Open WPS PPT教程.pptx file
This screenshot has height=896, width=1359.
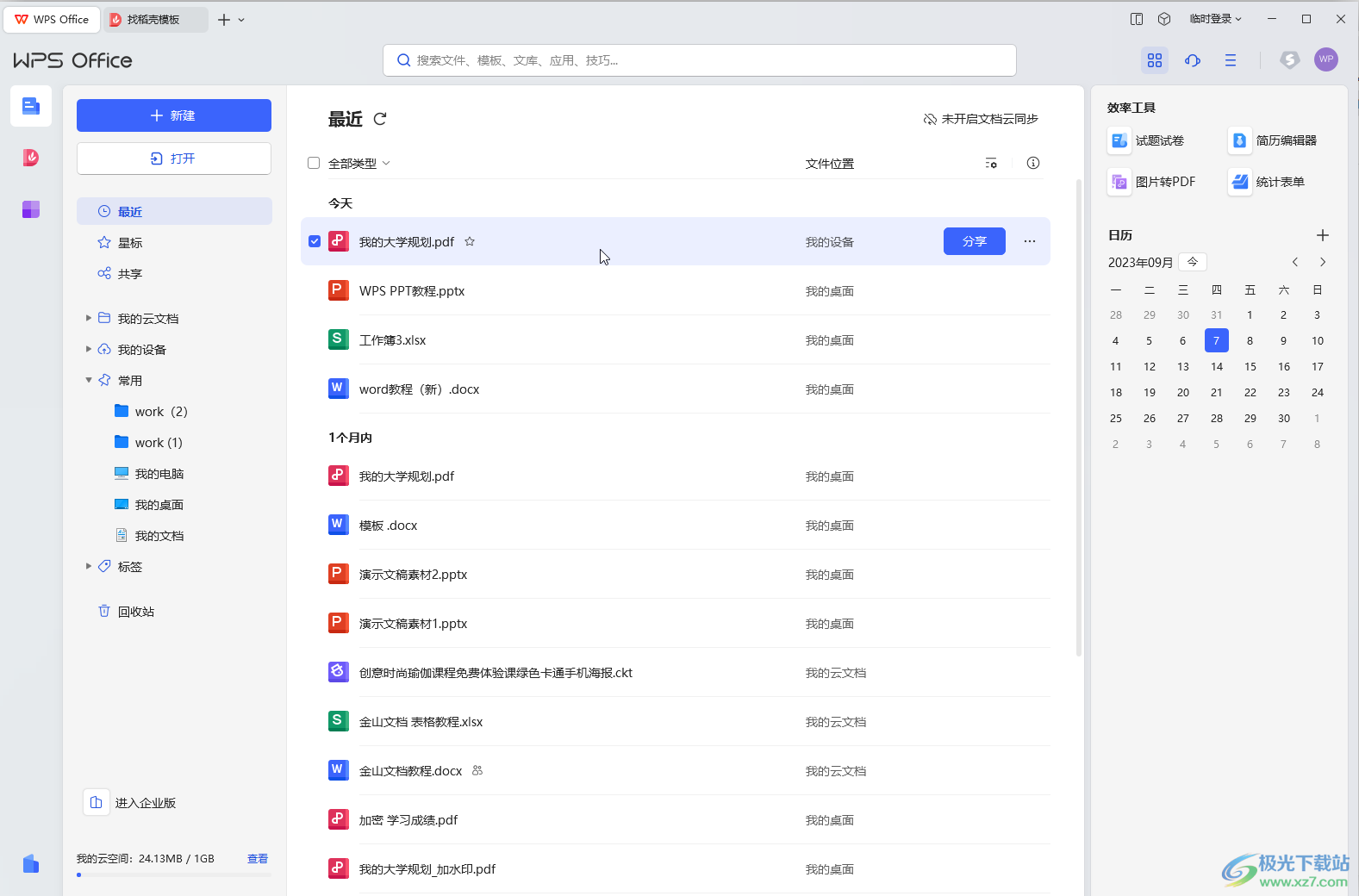(676, 290)
